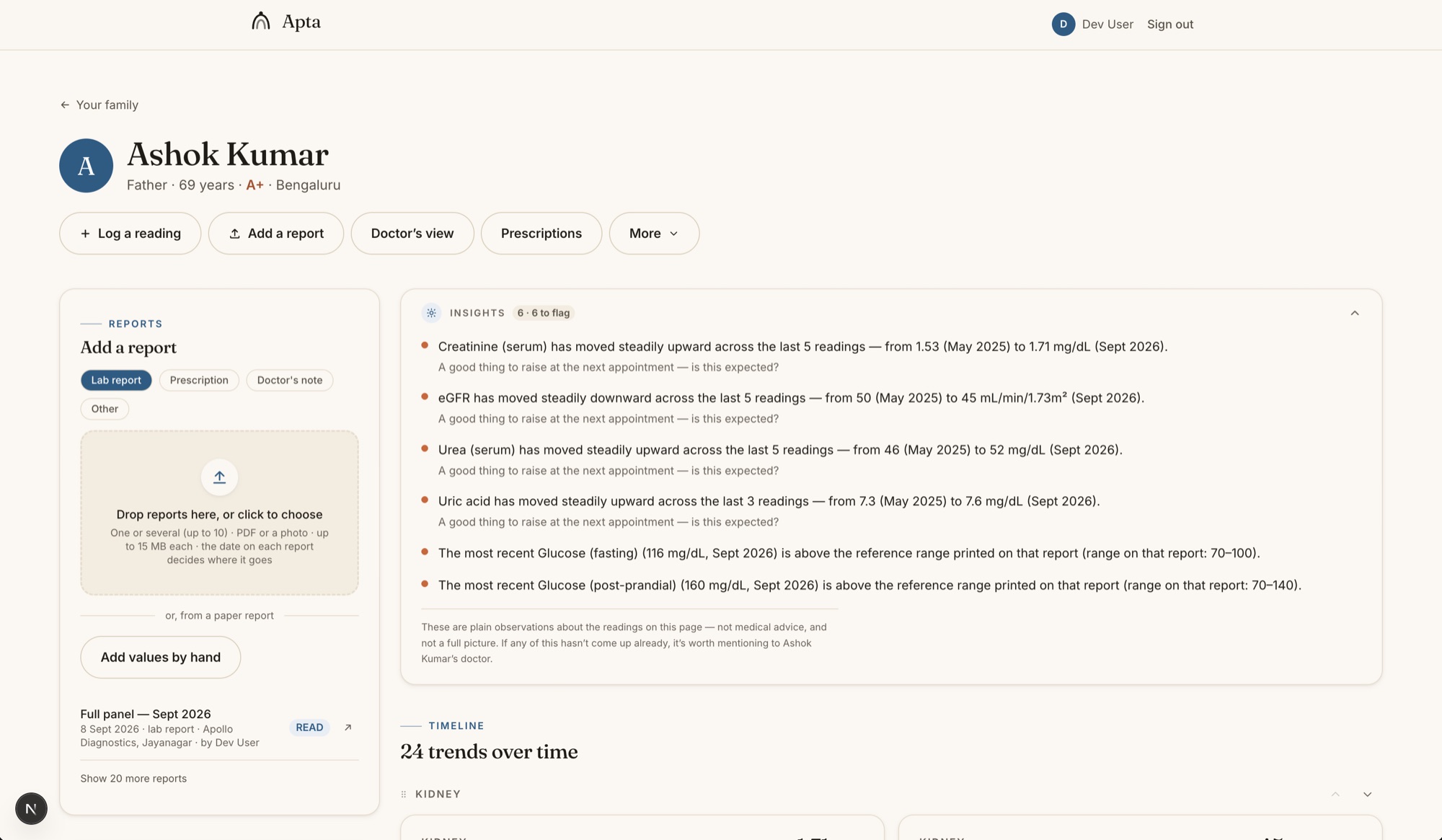Click the A+ blood group label
Screen dimensions: 1442x840
(x=255, y=185)
